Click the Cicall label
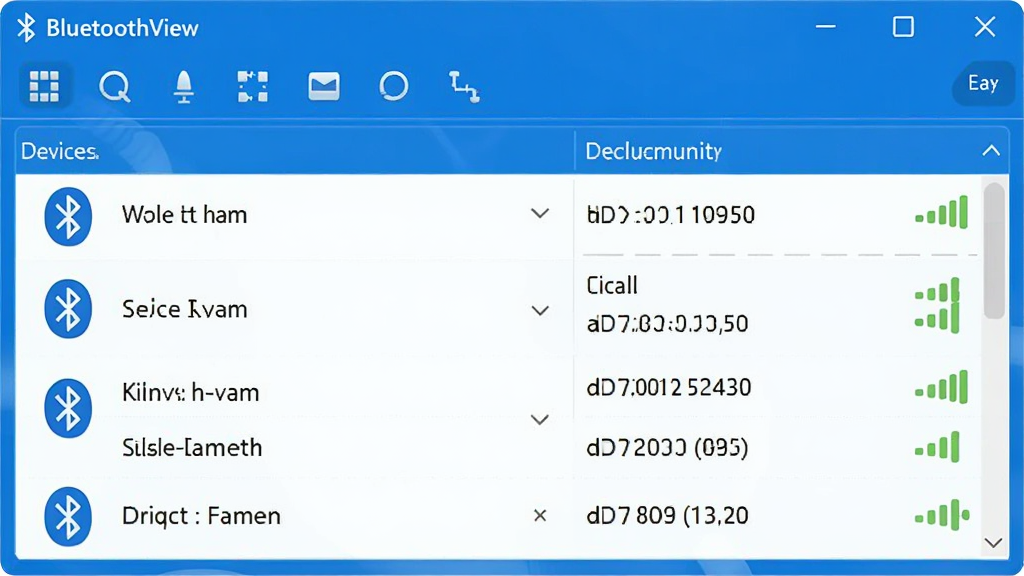 612,285
